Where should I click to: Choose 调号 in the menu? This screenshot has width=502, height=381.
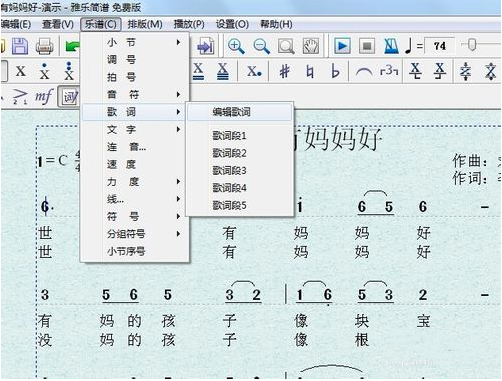(135, 60)
